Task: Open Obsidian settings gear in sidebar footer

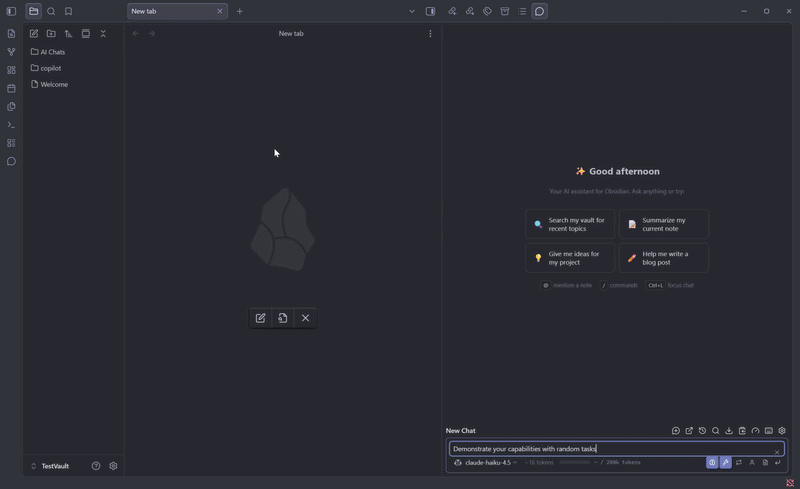Action: (113, 466)
